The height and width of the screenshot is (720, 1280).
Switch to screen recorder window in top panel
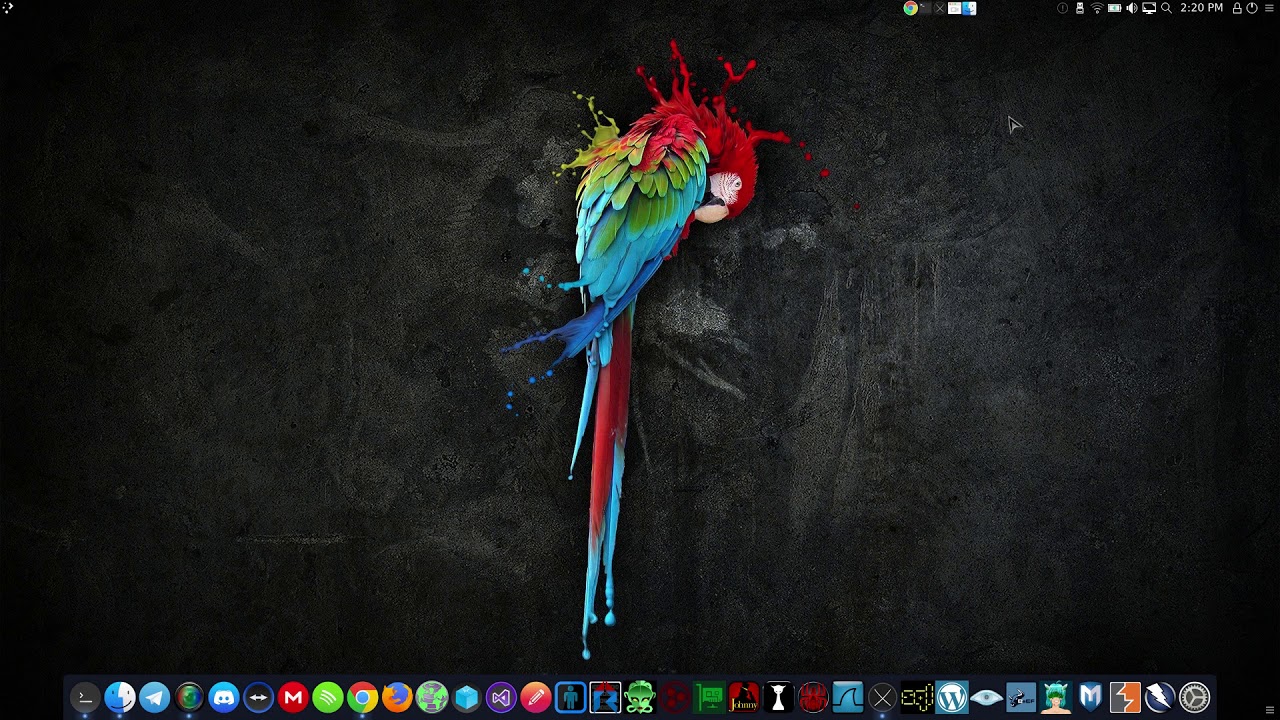(954, 8)
